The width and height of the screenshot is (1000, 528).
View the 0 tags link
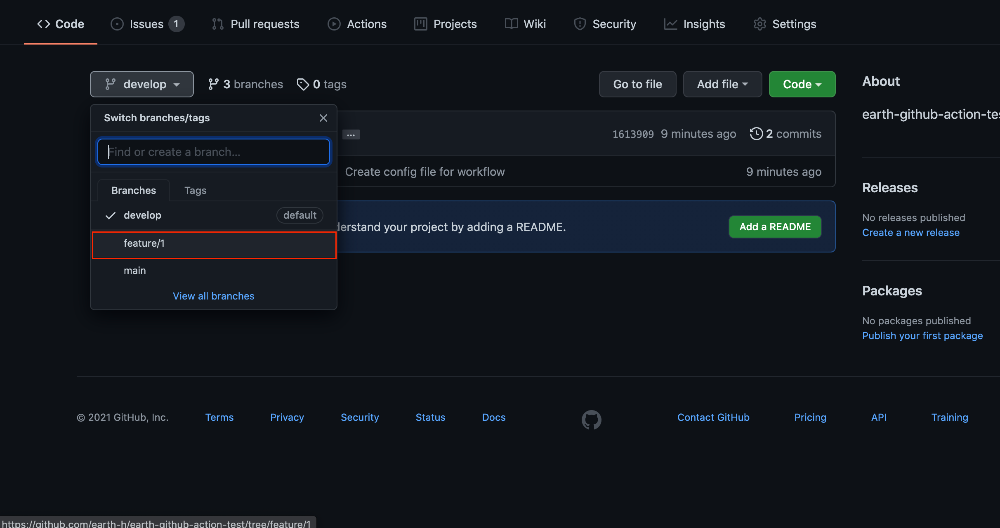pyautogui.click(x=322, y=84)
